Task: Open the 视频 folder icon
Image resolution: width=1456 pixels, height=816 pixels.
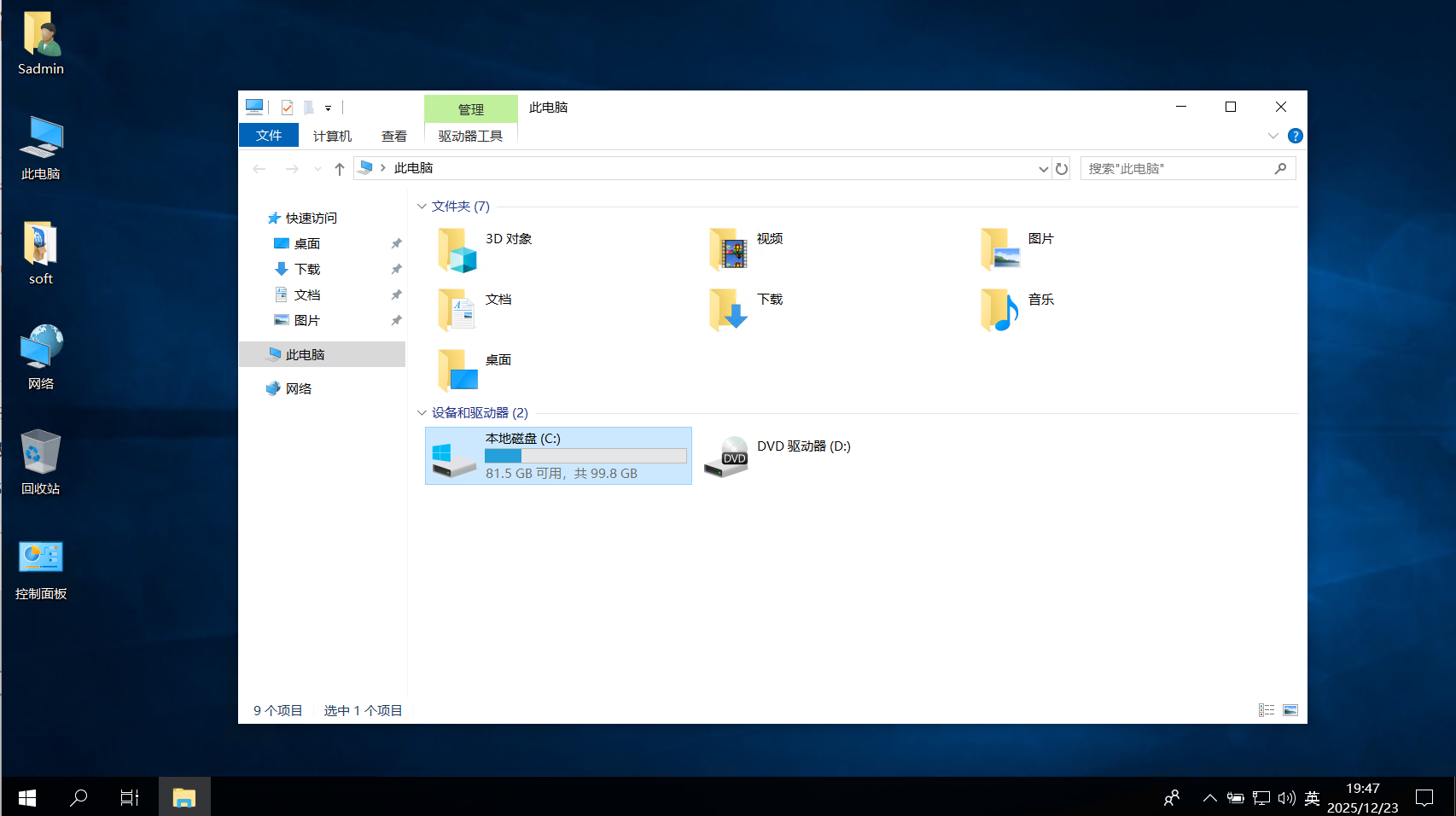Action: coord(729,250)
